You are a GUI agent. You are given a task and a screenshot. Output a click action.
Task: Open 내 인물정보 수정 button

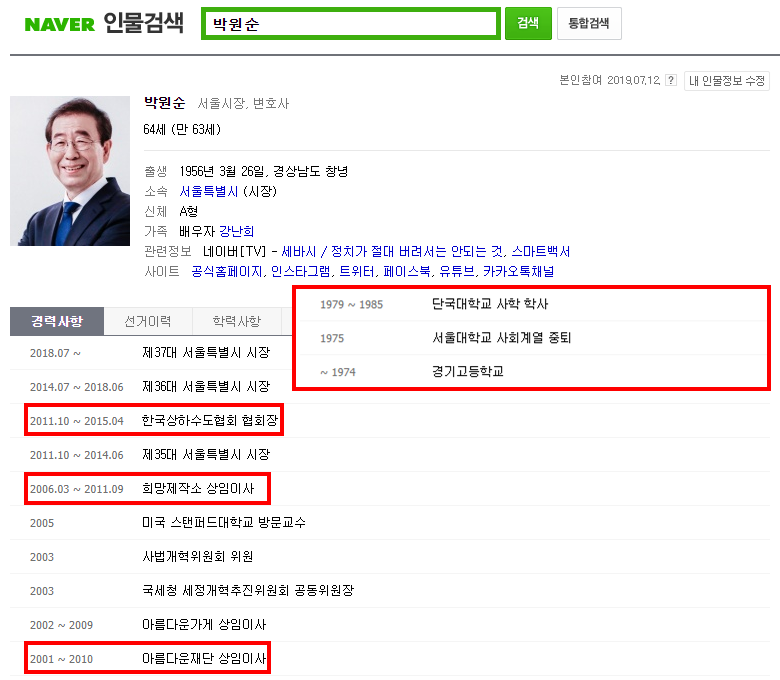[727, 81]
